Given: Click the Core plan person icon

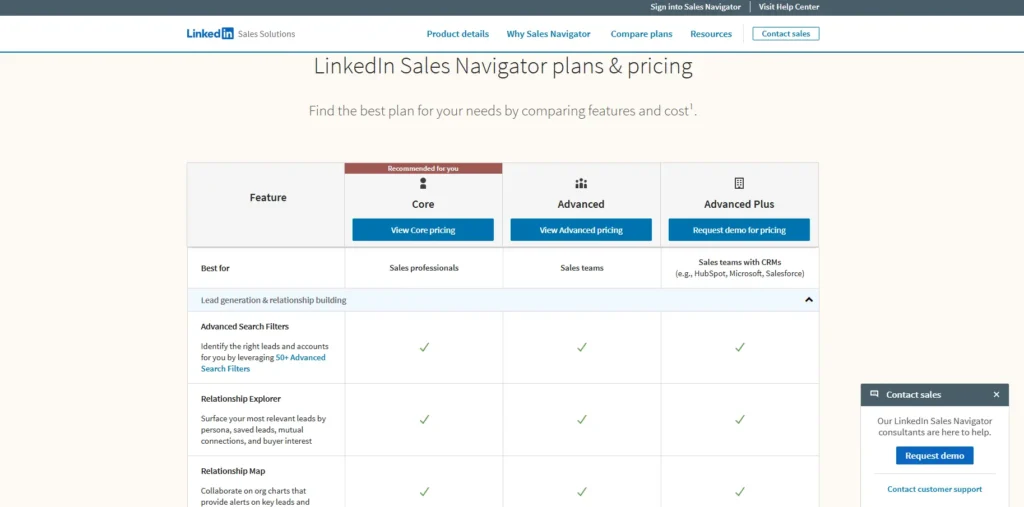Looking at the screenshot, I should 423,183.
